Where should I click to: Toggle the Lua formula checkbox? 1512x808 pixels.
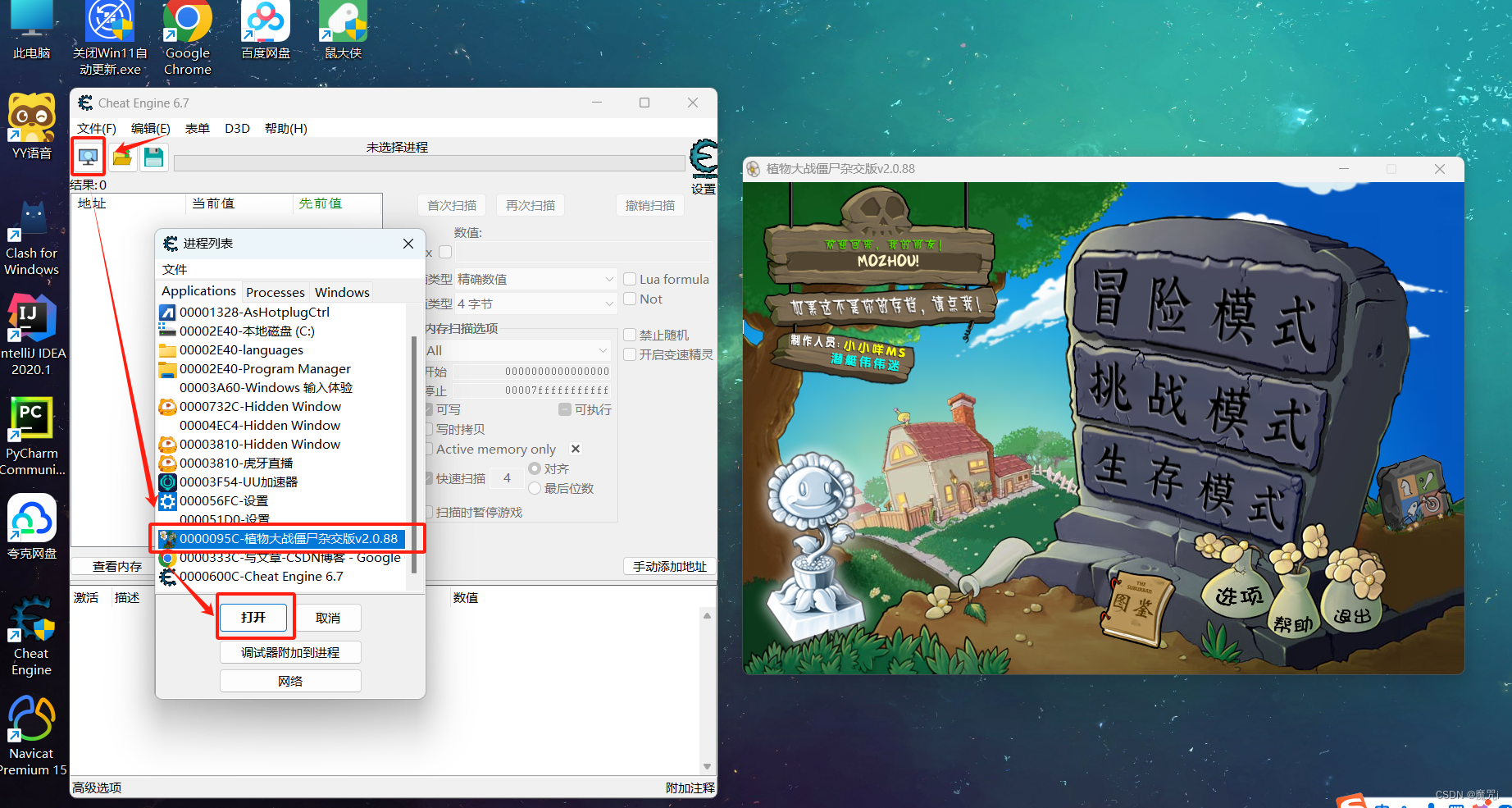(x=630, y=279)
